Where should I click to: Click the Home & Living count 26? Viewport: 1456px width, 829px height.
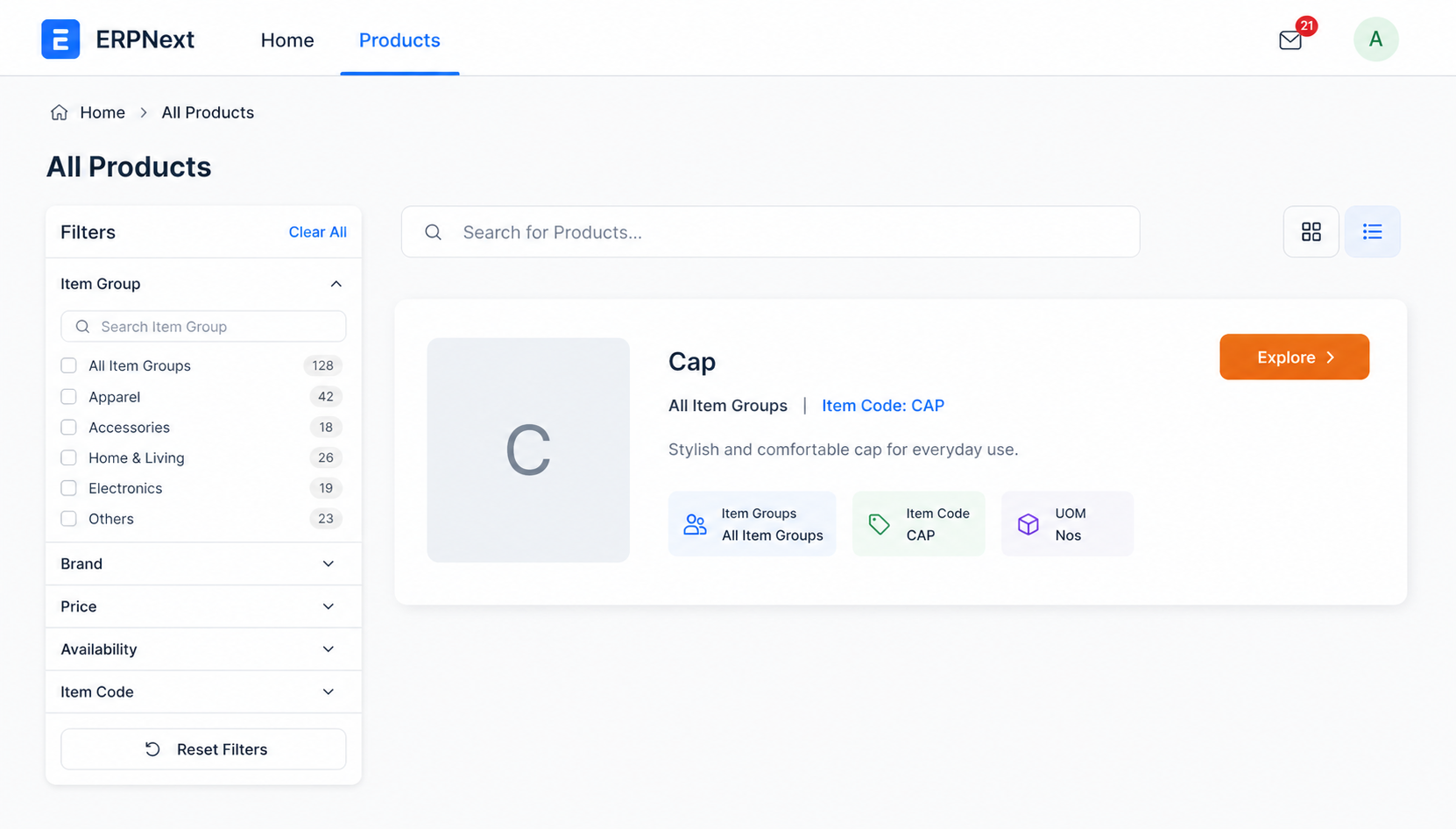pyautogui.click(x=326, y=457)
